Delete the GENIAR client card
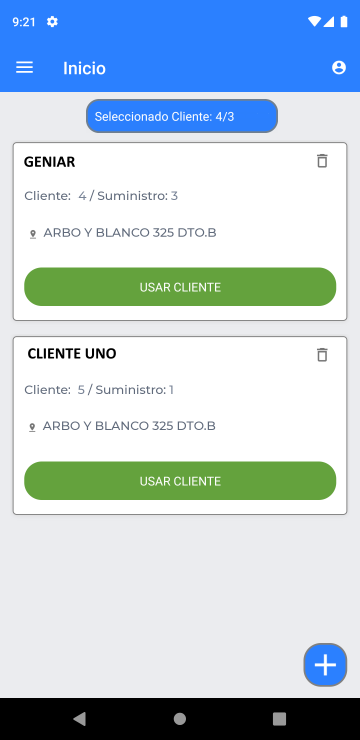The image size is (360, 740). 322,161
